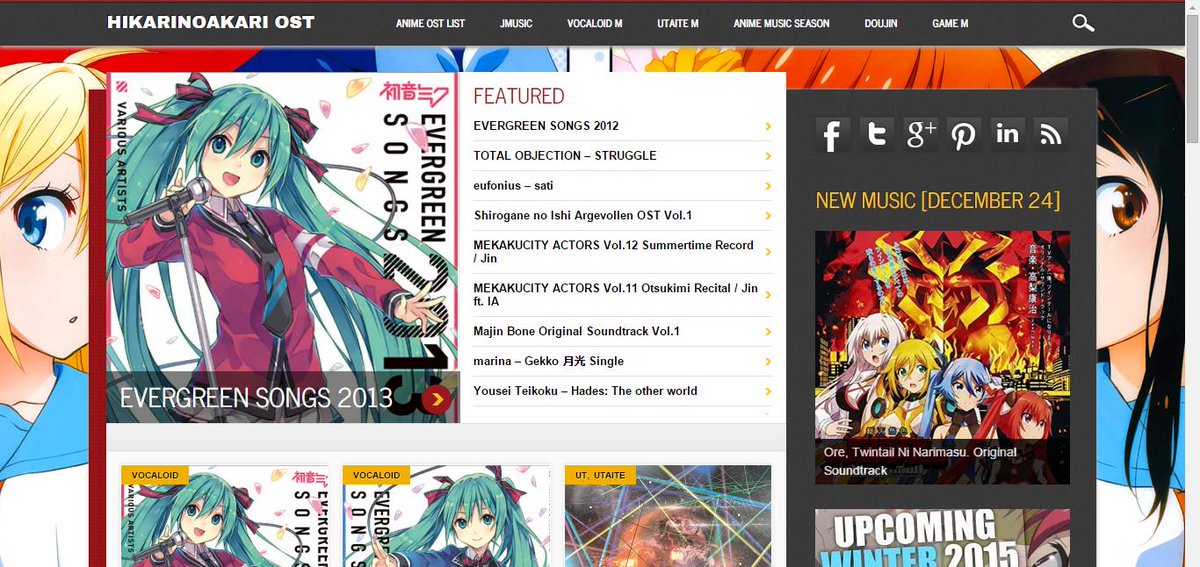Open ANIME MUSIC SEASON menu
The image size is (1200, 567).
click(x=781, y=23)
